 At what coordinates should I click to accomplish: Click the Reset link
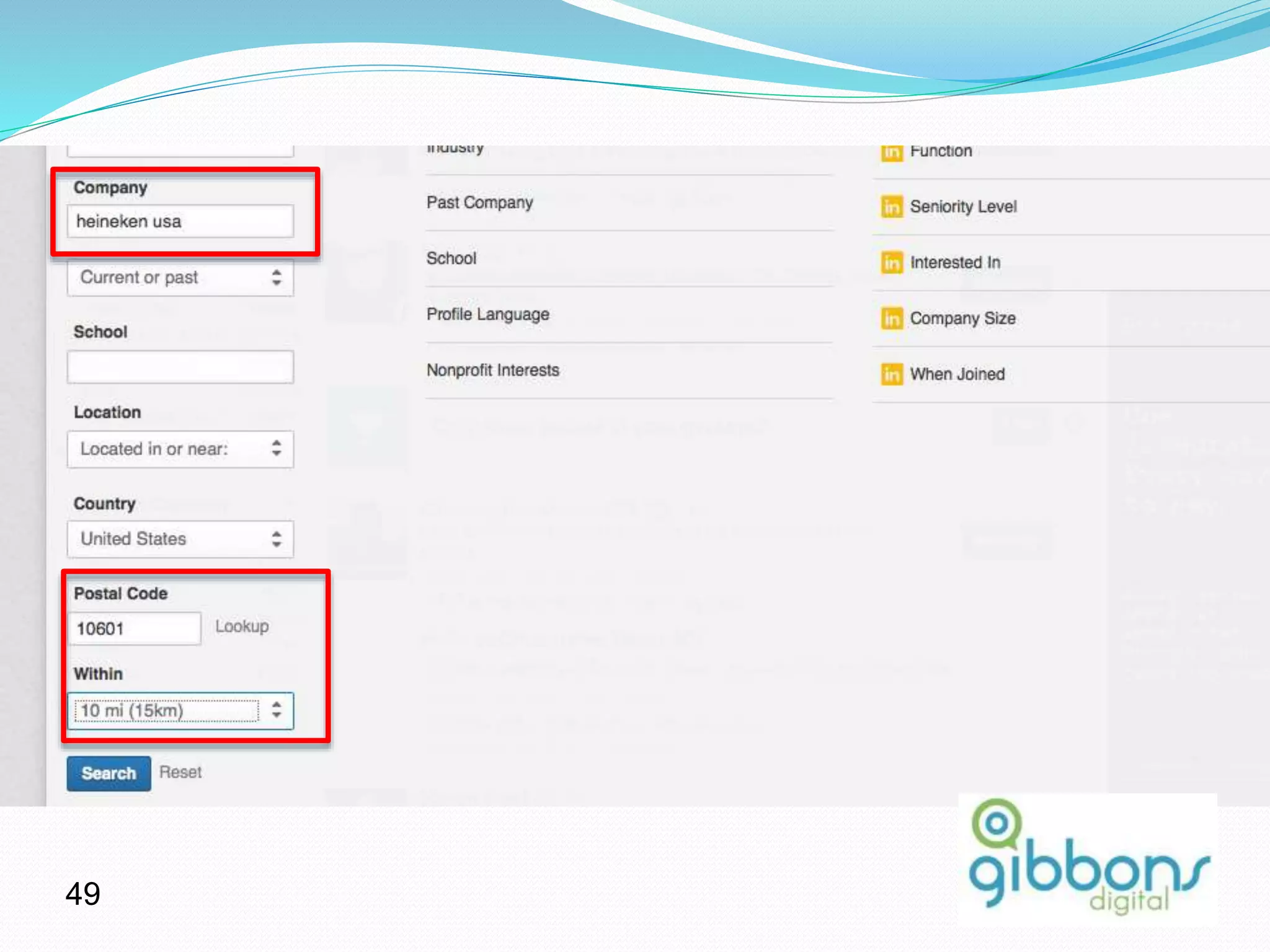tap(180, 772)
